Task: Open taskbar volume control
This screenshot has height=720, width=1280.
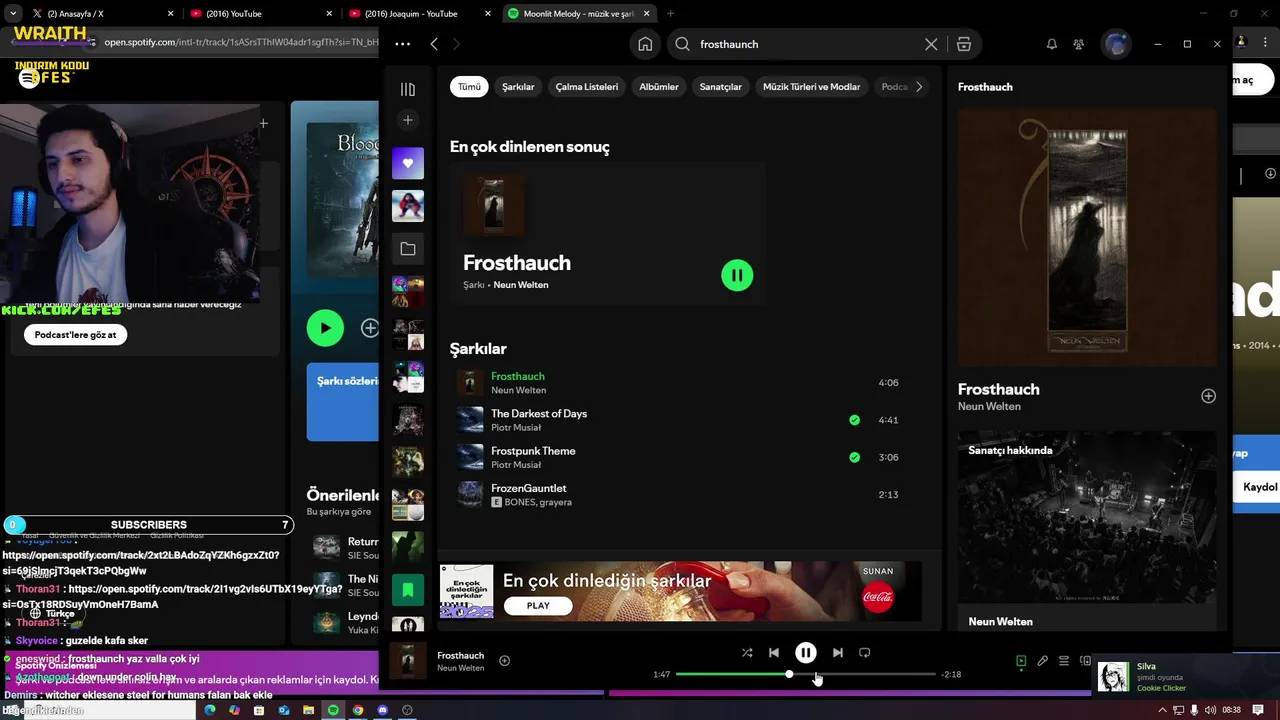Action: (x=1211, y=710)
